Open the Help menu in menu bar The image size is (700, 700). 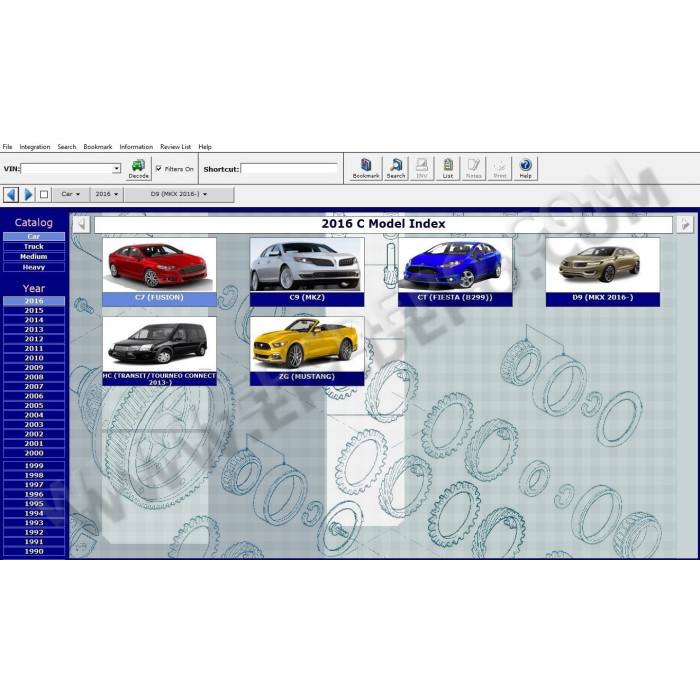click(205, 147)
